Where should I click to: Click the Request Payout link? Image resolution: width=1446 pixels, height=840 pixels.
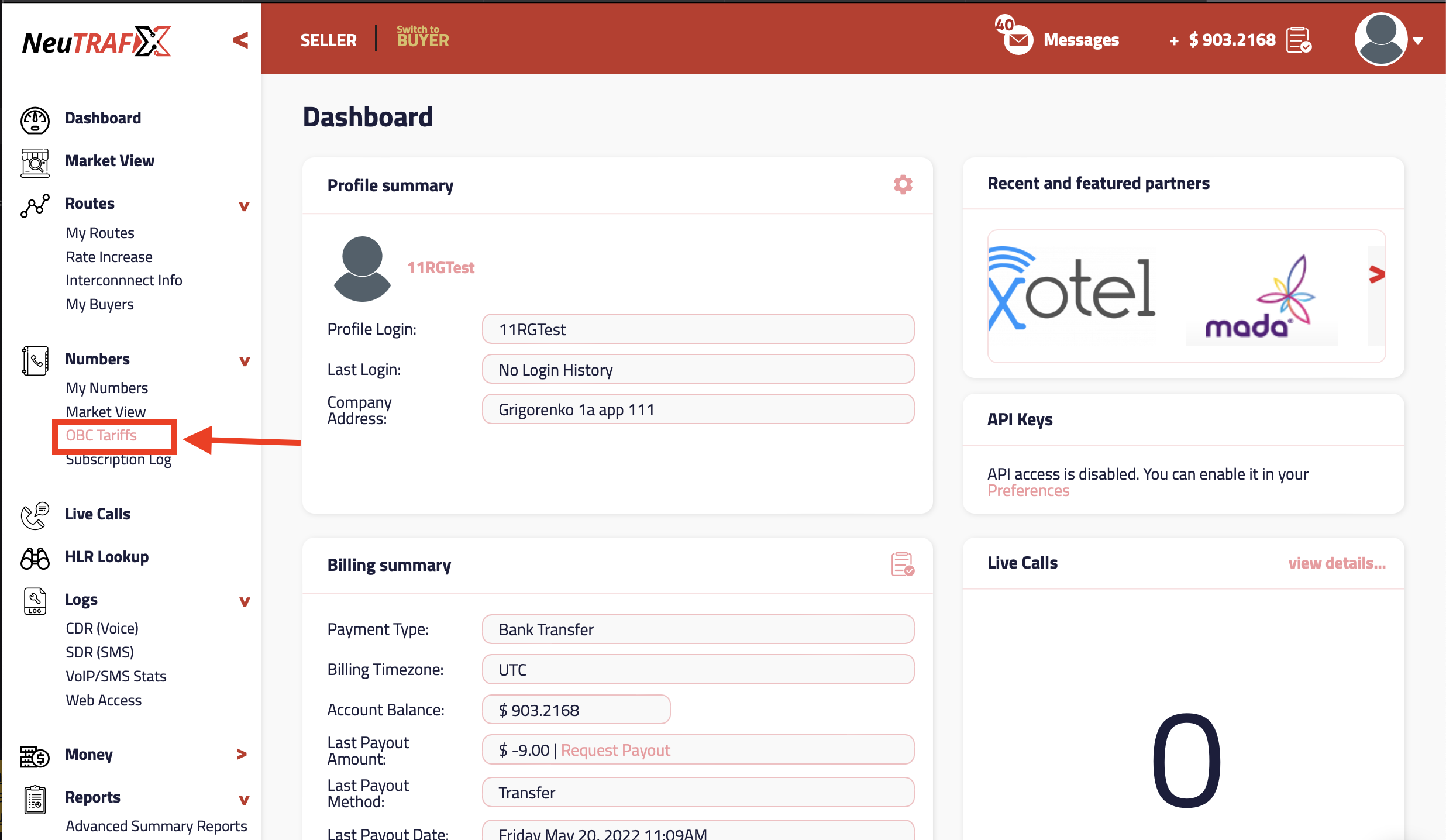615,750
